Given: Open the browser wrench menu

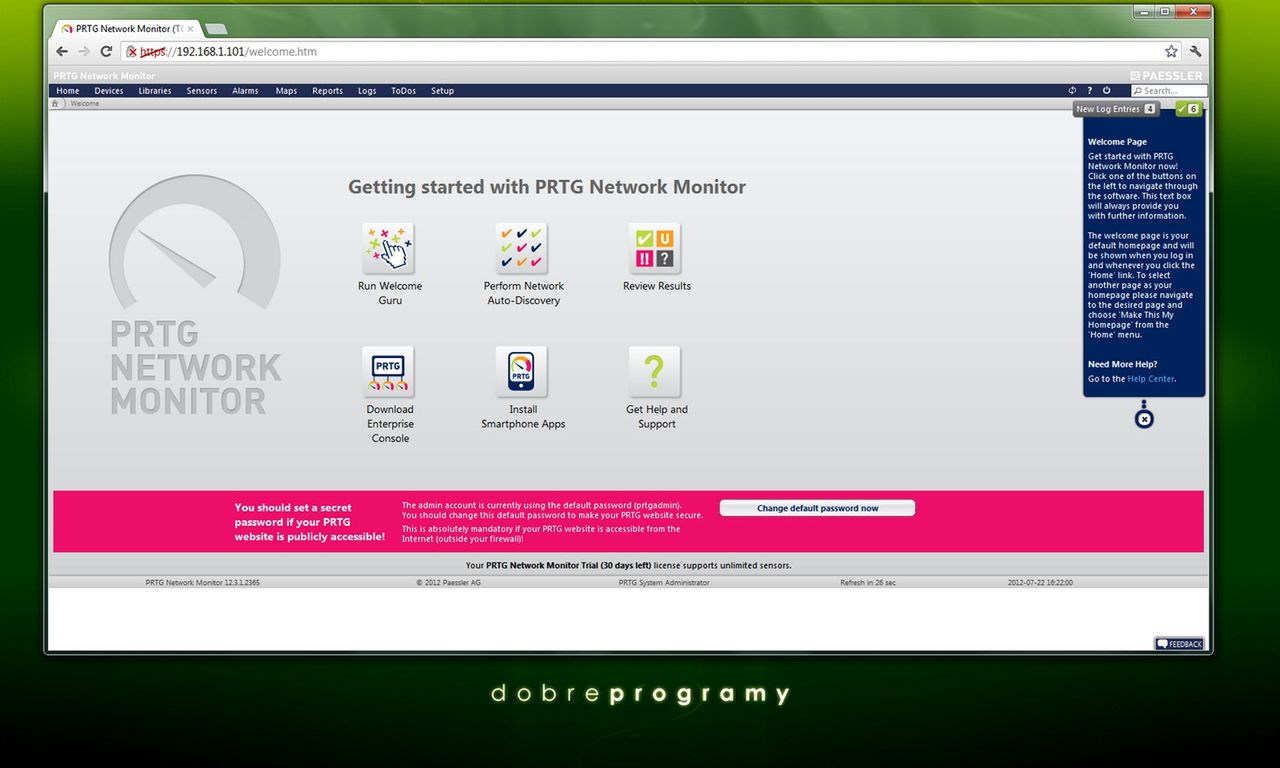Looking at the screenshot, I should tap(1195, 51).
